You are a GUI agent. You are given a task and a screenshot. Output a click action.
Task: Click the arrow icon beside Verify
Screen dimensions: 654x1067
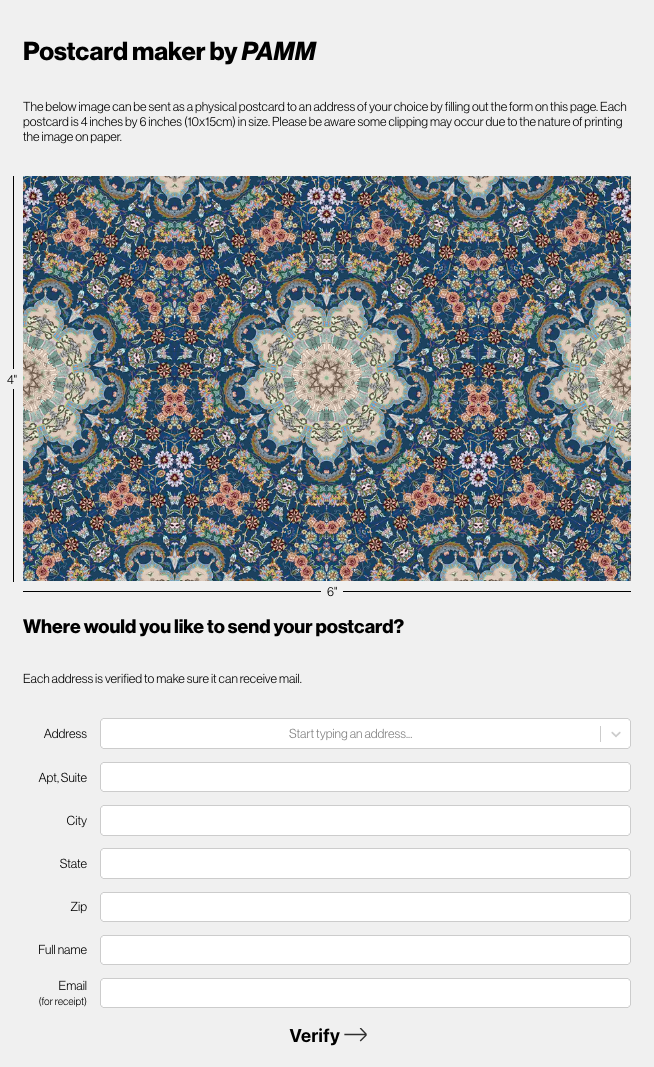356,1035
